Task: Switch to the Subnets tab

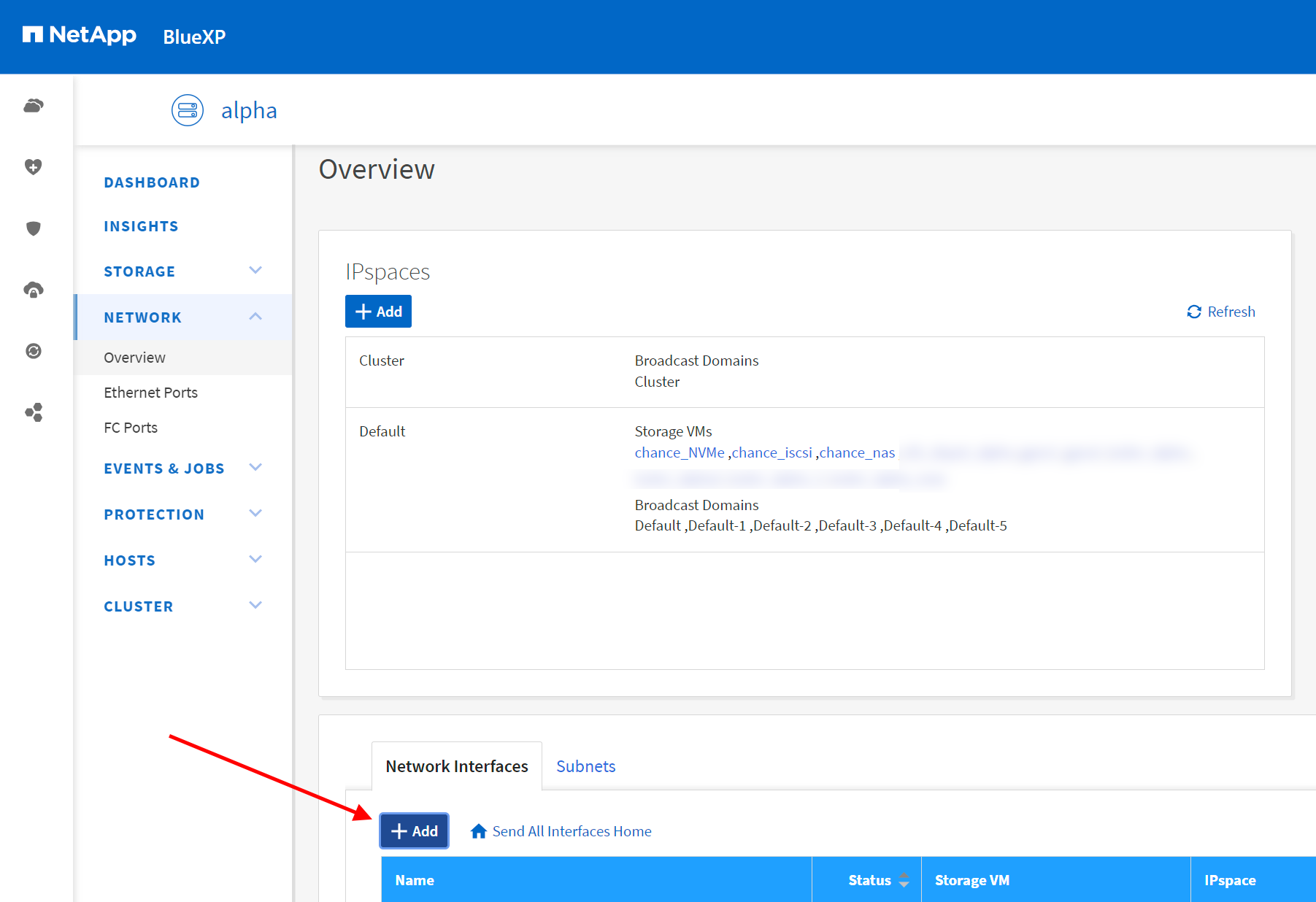Action: (585, 766)
